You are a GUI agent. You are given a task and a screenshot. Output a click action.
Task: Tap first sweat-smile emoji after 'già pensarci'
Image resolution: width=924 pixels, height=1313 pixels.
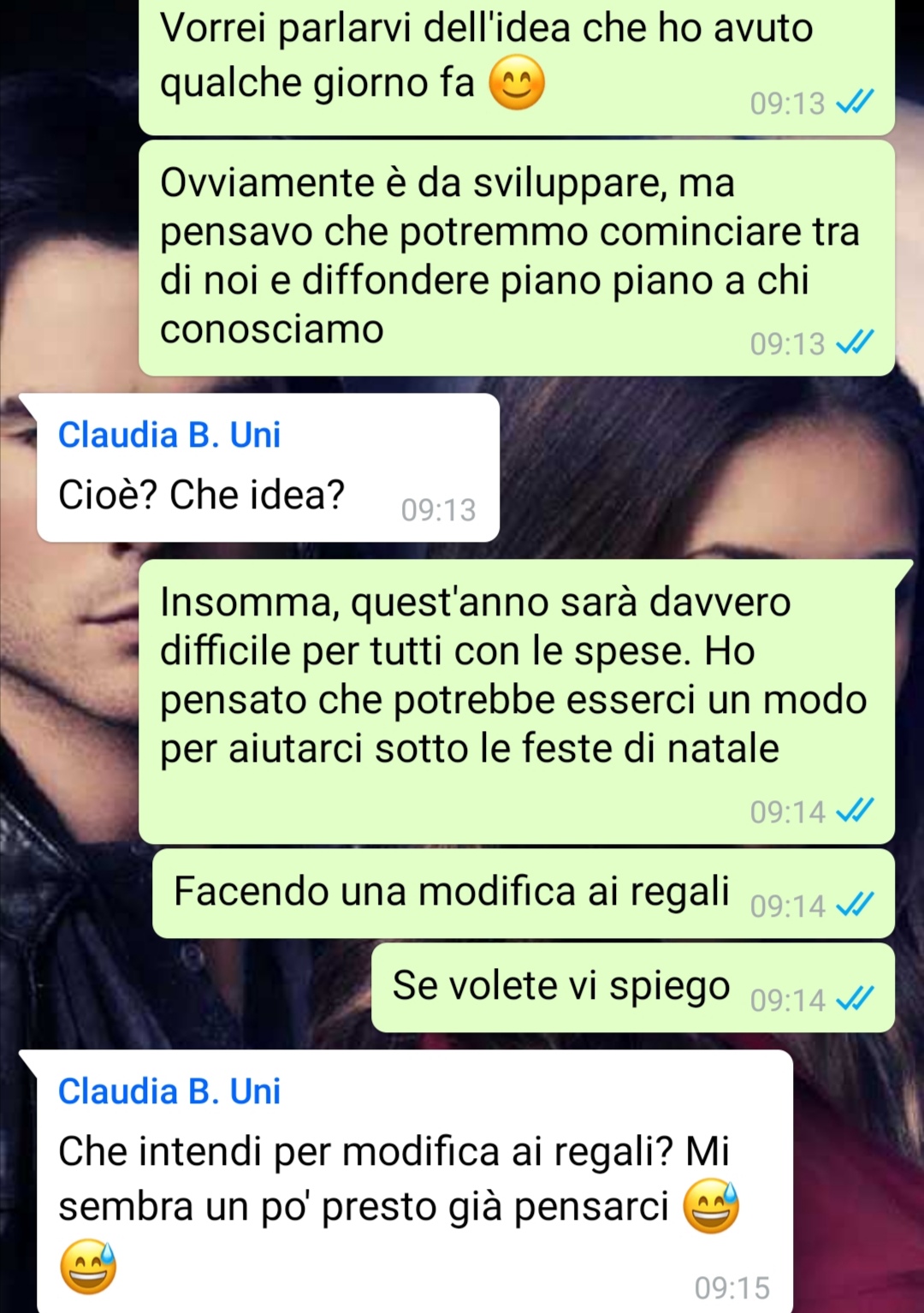(711, 1206)
